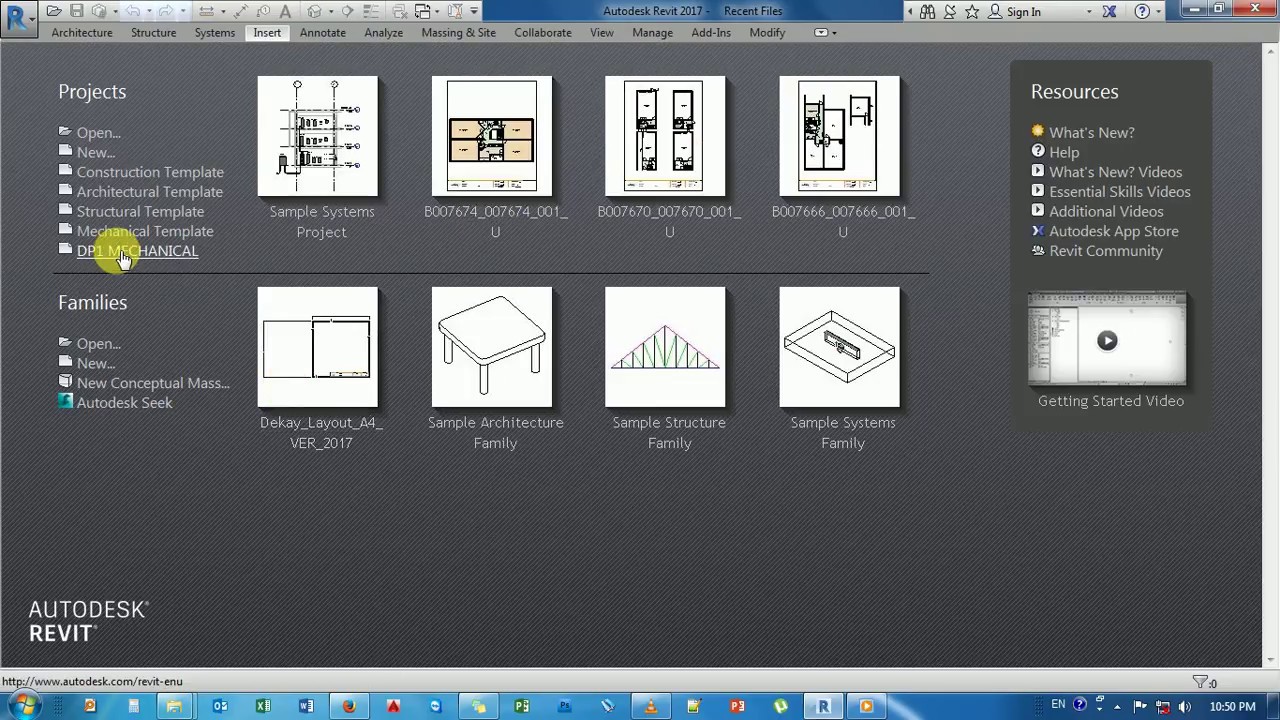Image resolution: width=1280 pixels, height=720 pixels.
Task: Click the filter icon in status bar
Action: (1200, 682)
